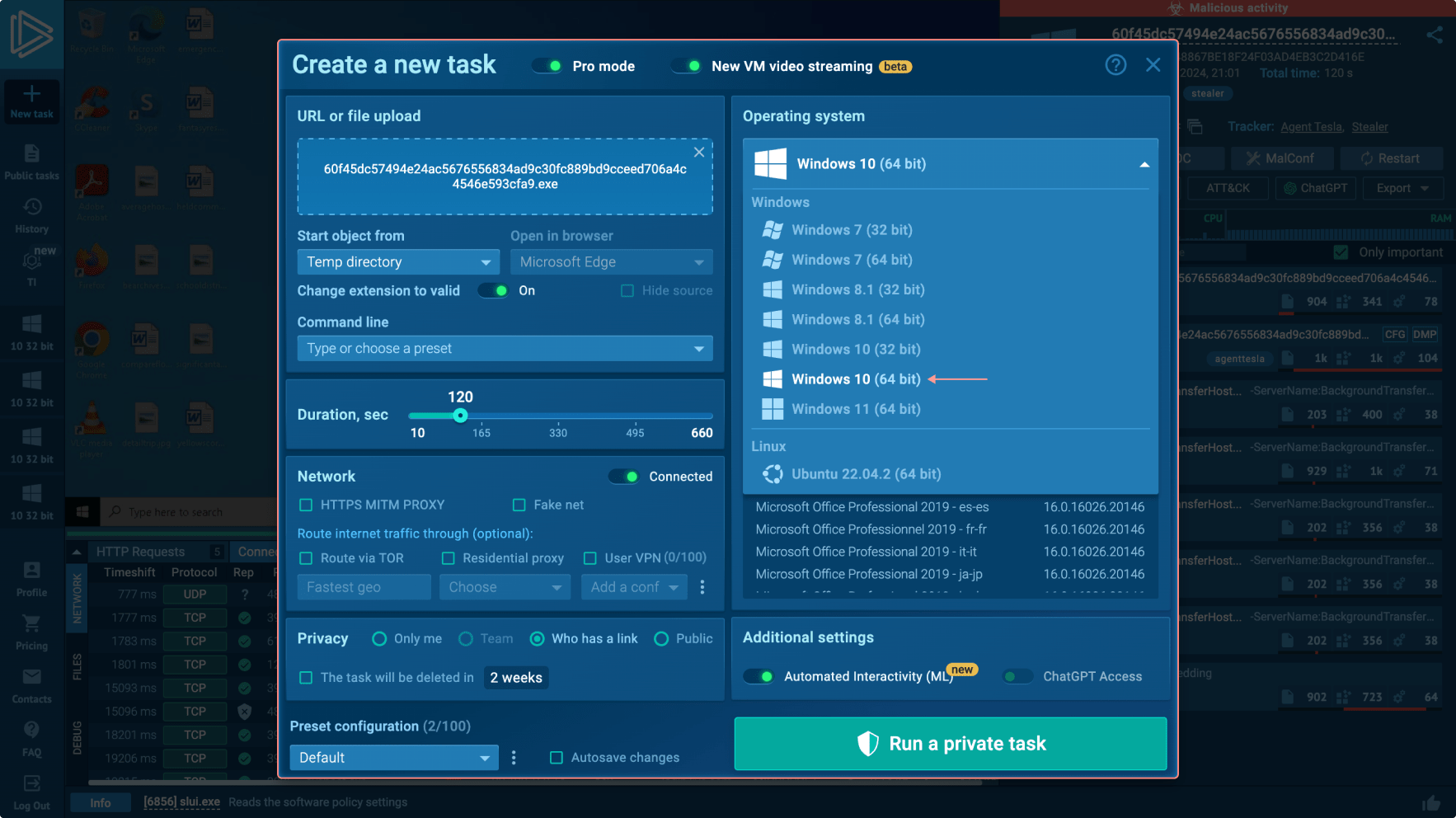Screen dimensions: 1456x818
Task: Open the Command line preset dropdown
Action: pyautogui.click(x=505, y=349)
